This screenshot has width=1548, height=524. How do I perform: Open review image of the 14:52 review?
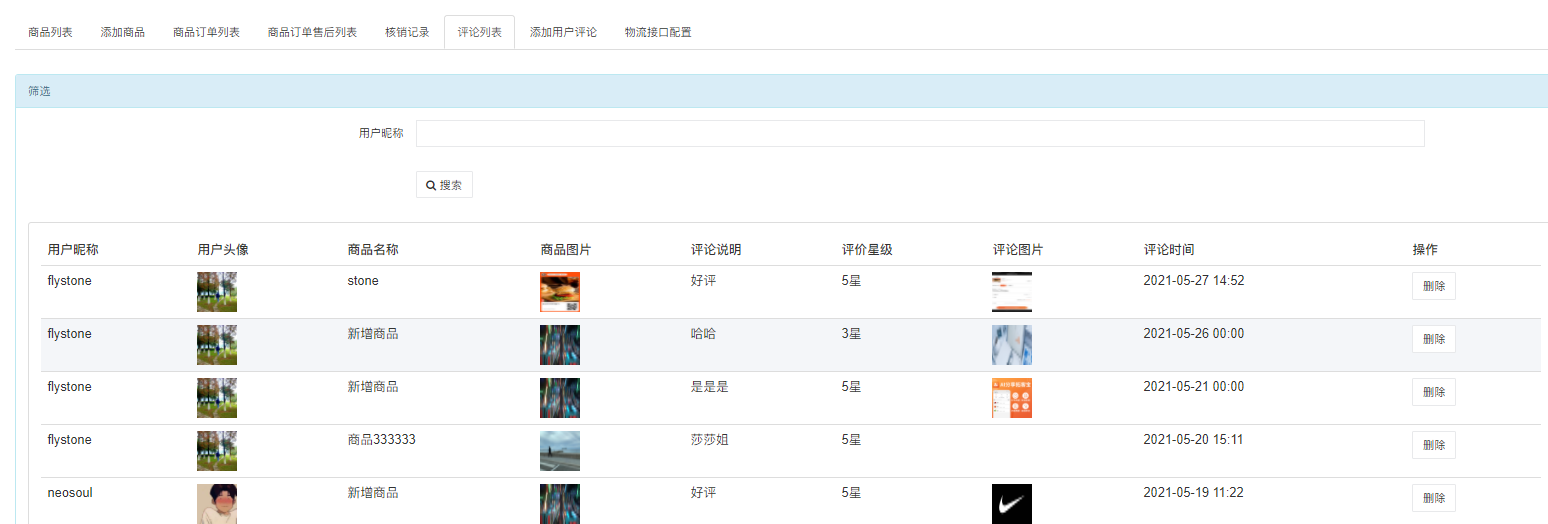point(1011,292)
